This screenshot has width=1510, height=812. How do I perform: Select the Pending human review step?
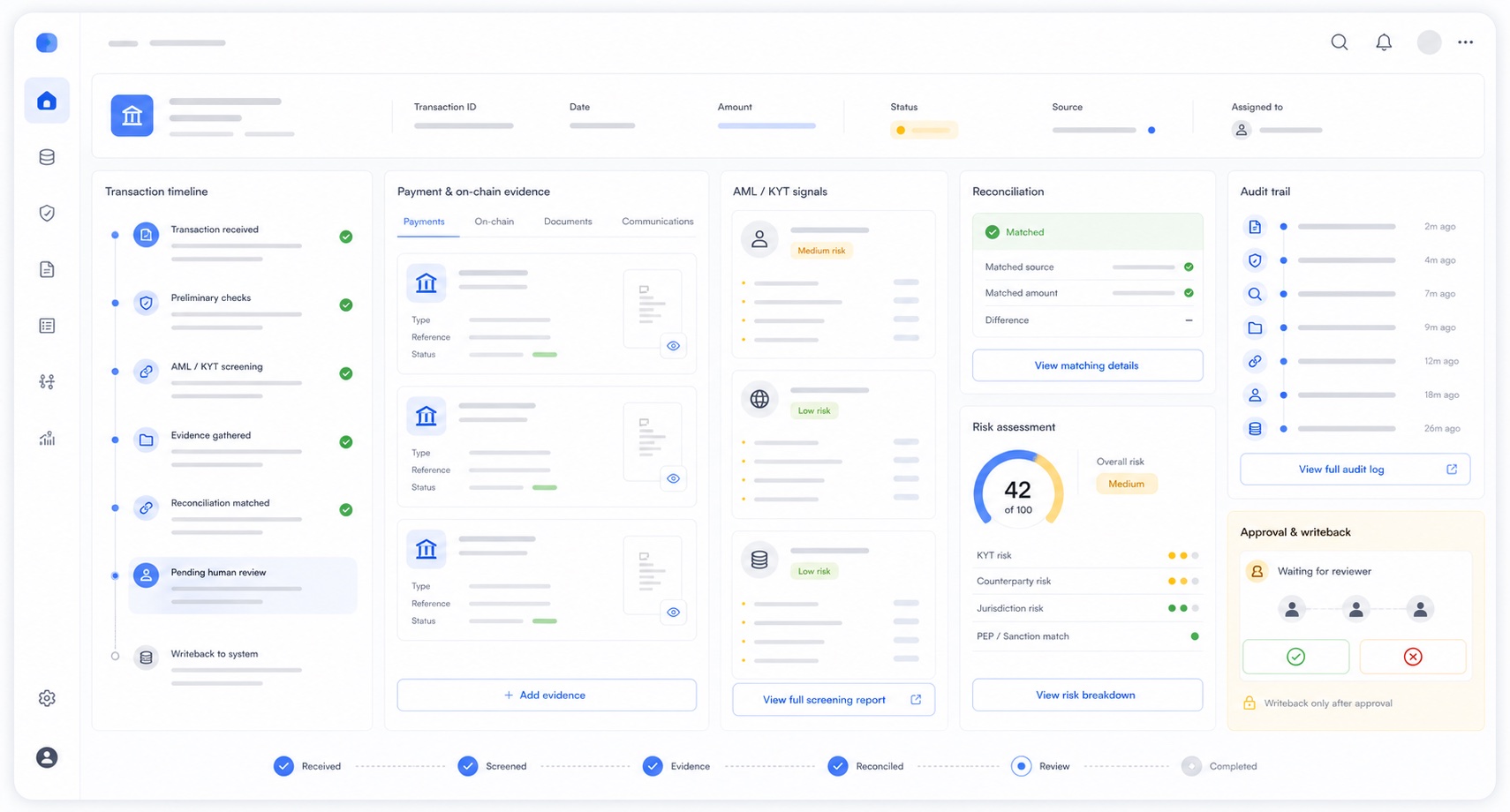[x=243, y=585]
